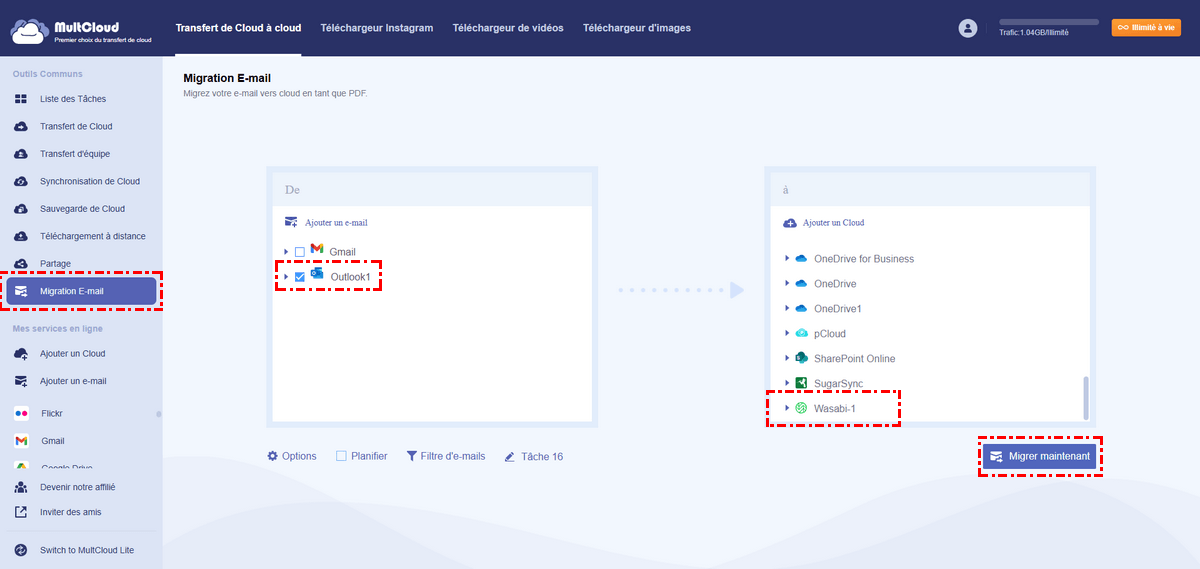This screenshot has width=1200, height=569.
Task: Open the Transfert de Cloud à cloud tab
Action: [x=238, y=28]
